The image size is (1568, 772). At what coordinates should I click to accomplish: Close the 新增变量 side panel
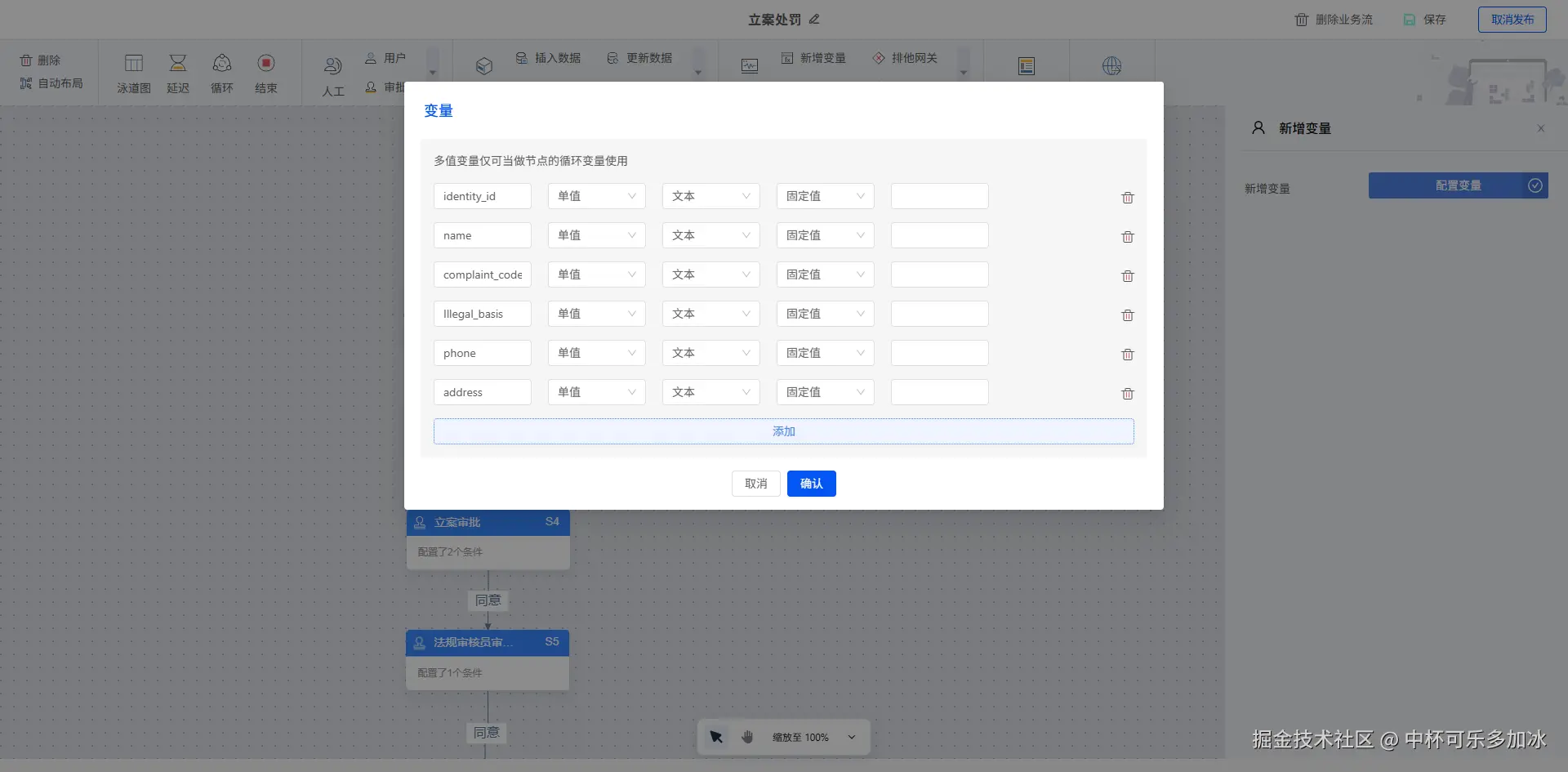coord(1541,128)
